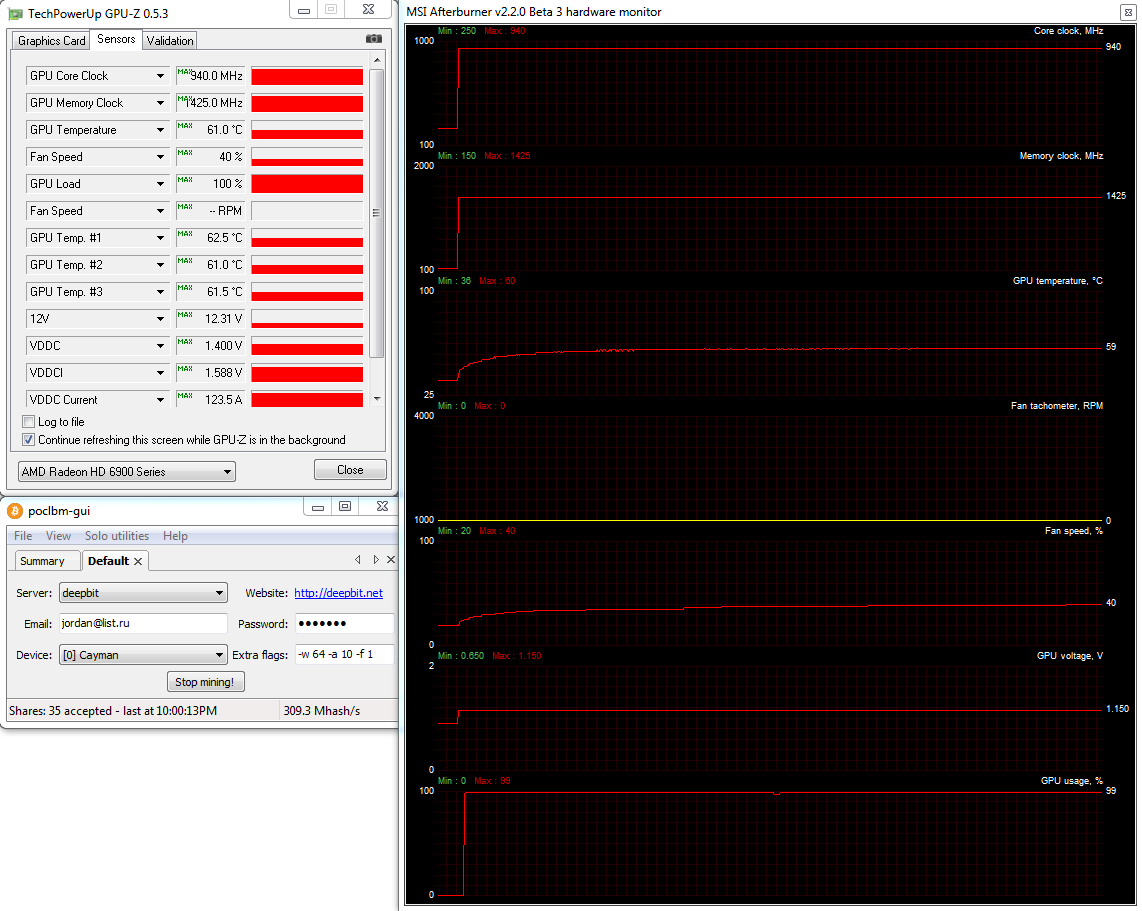The width and height of the screenshot is (1142, 911).
Task: Click the VDDC Current red sensor graph
Action: [307, 400]
